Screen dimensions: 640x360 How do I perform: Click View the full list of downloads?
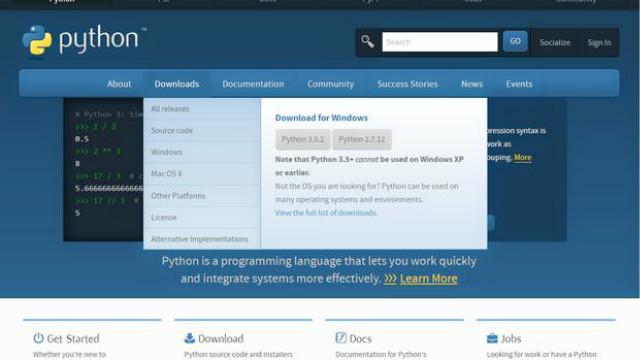326,213
